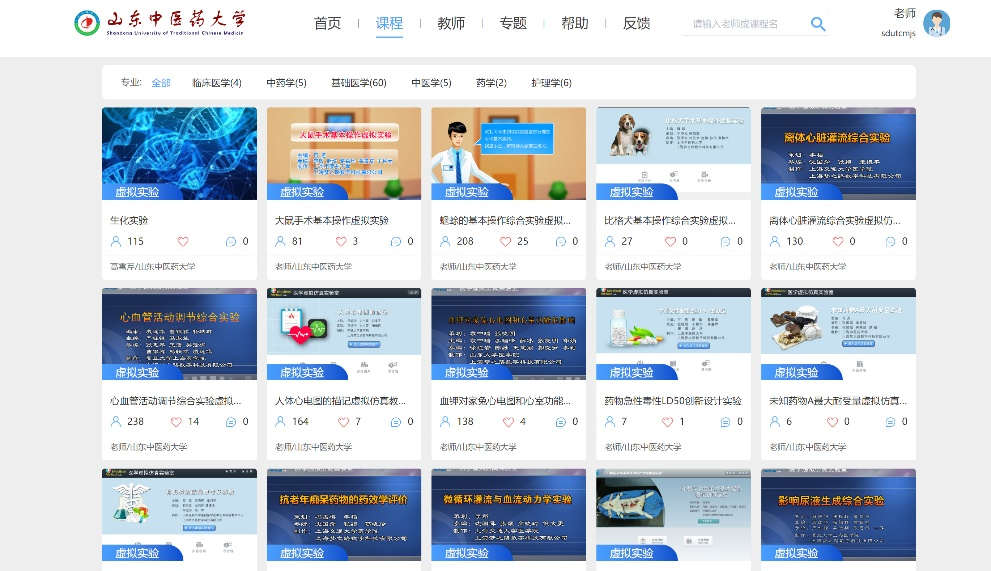This screenshot has height=571, width=991.
Task: Open the 专题 navigation tab
Action: point(513,23)
